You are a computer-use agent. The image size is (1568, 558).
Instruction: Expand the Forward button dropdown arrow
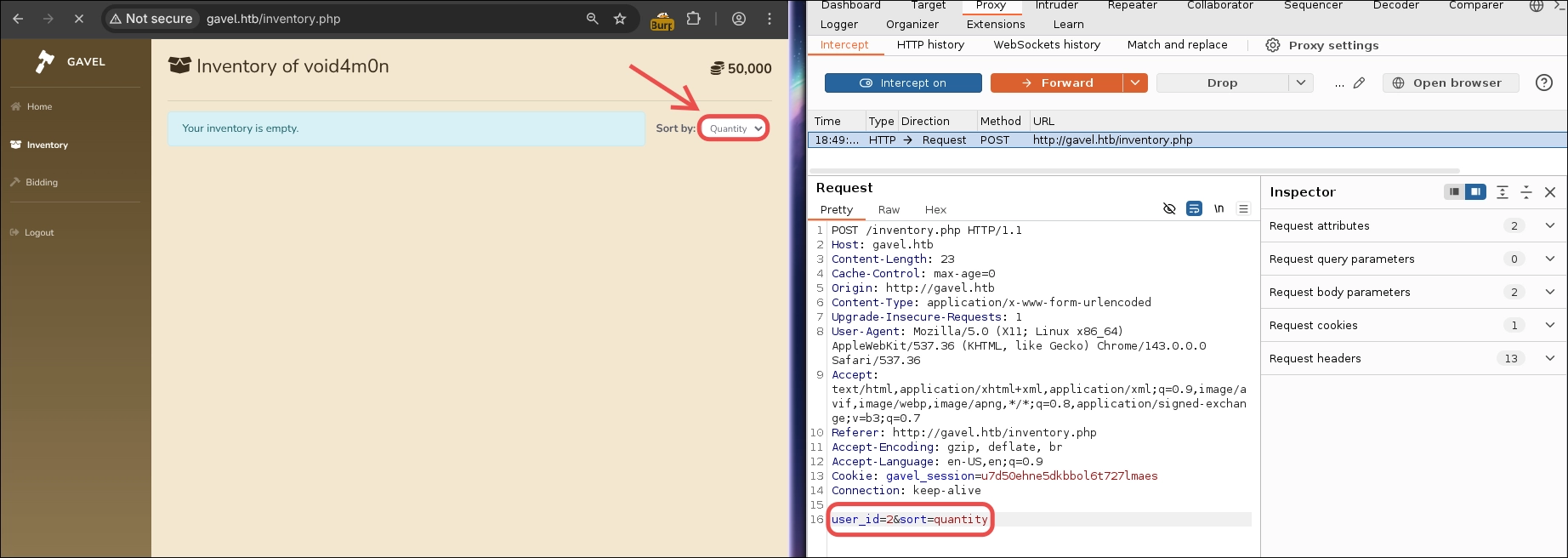click(x=1135, y=83)
